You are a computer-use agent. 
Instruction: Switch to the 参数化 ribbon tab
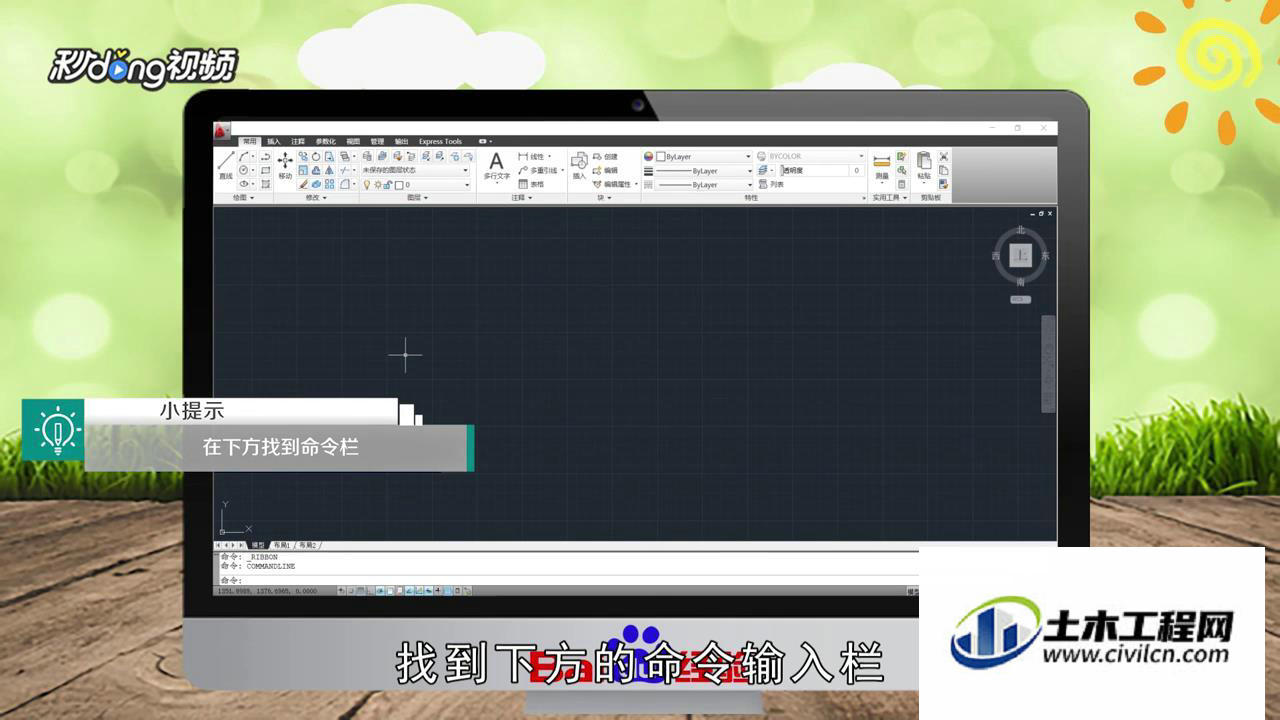click(x=326, y=141)
